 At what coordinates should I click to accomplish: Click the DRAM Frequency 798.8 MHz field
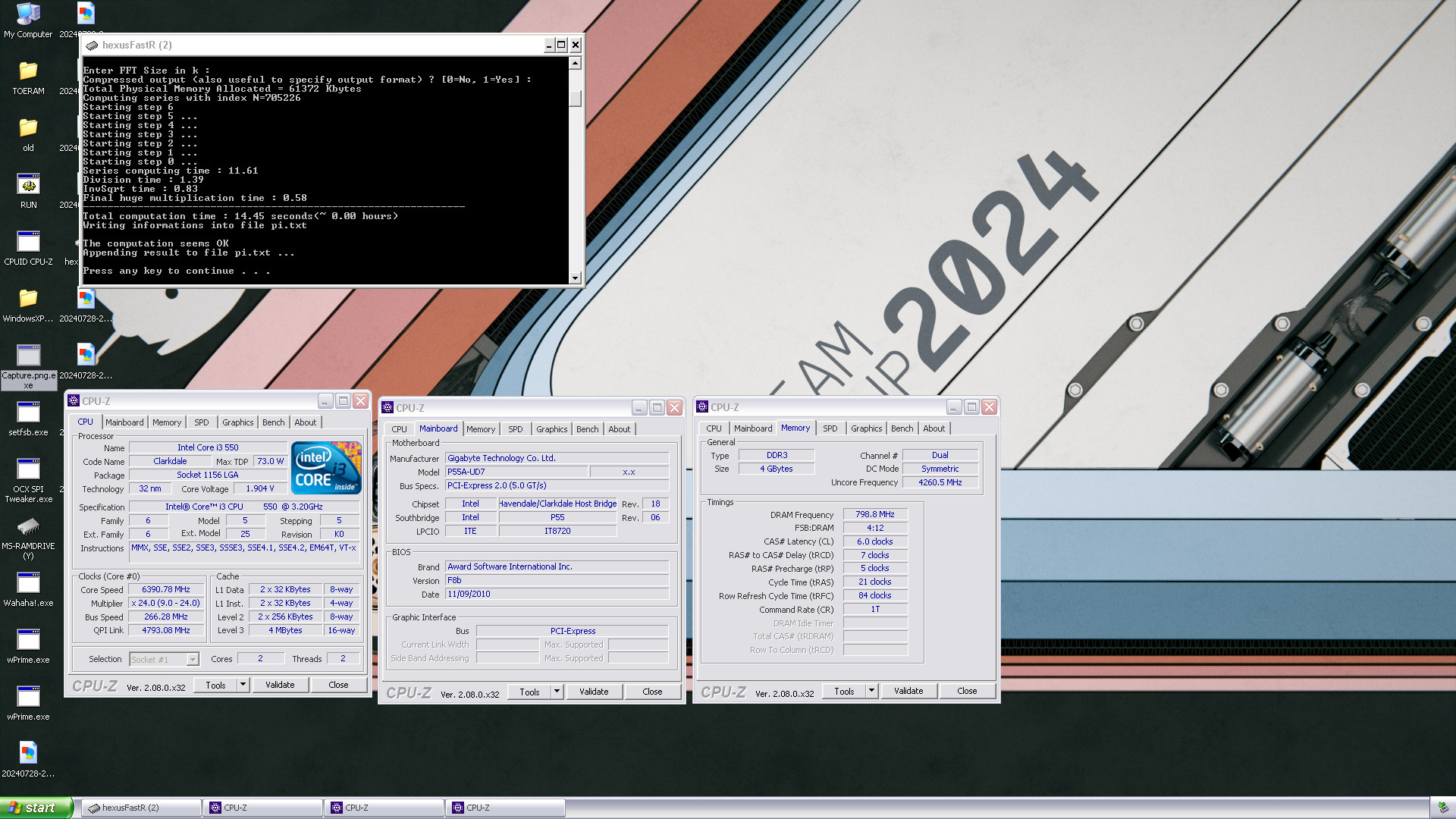[x=875, y=514]
